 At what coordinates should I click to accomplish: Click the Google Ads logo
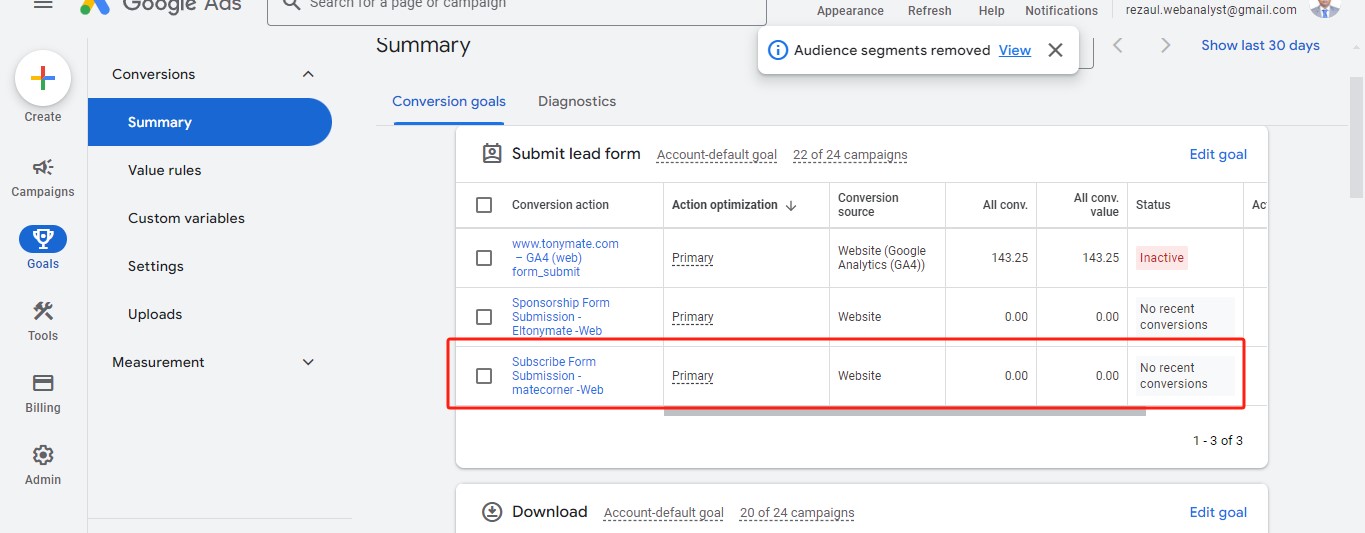coord(160,5)
